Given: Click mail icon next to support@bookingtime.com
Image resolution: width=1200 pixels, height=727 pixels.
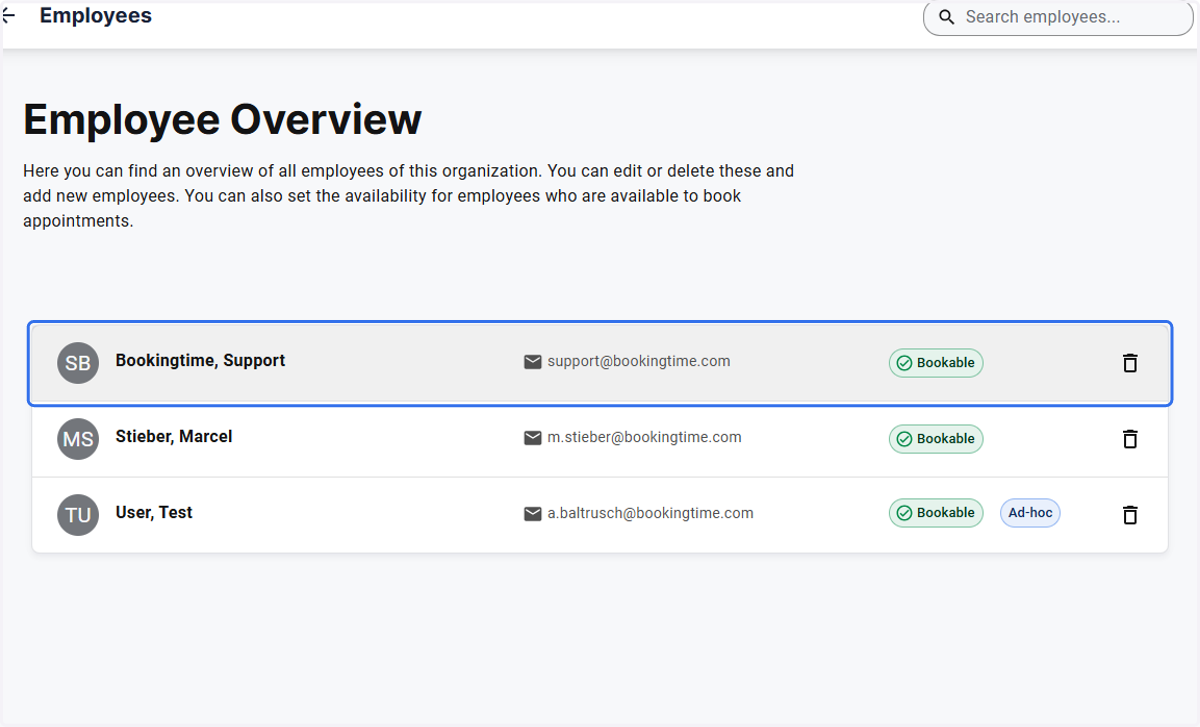Looking at the screenshot, I should click(x=533, y=362).
